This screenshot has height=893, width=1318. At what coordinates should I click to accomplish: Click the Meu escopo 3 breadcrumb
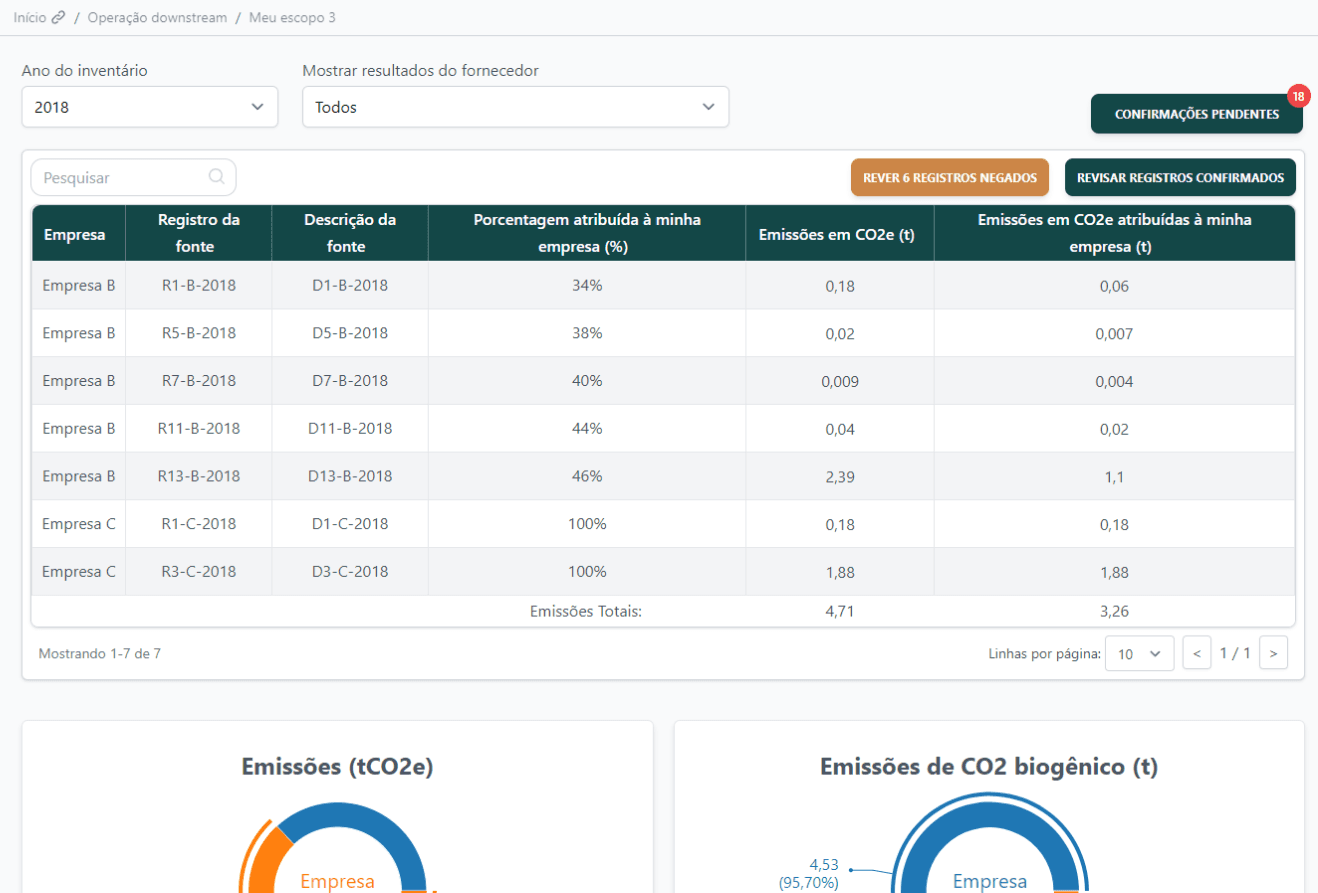[292, 18]
